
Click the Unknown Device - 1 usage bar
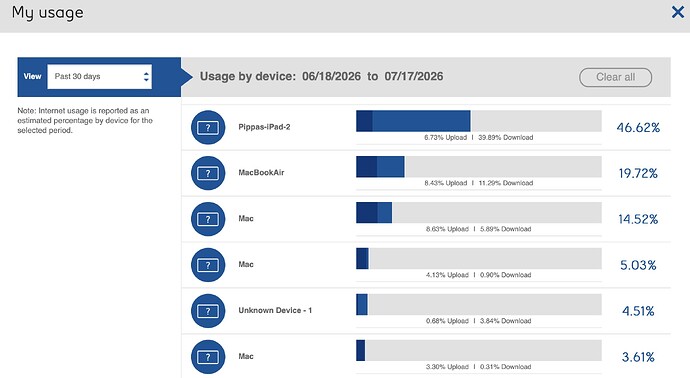479,305
